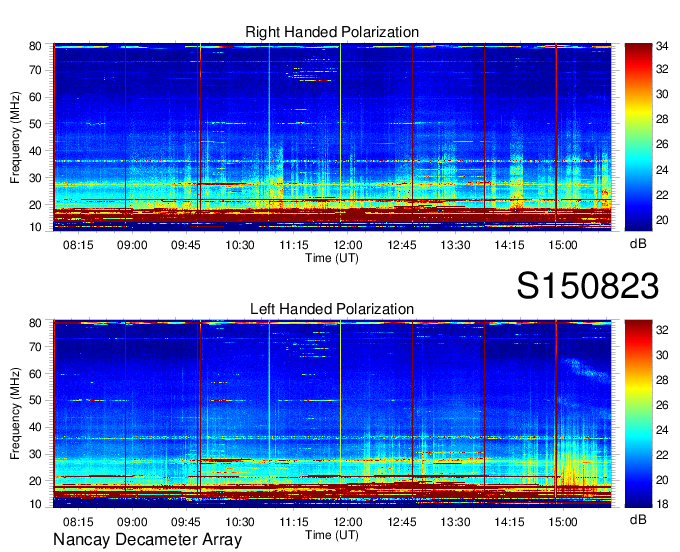Click the 70 MHz tick on bottom plot
The height and width of the screenshot is (552, 680).
[35, 347]
